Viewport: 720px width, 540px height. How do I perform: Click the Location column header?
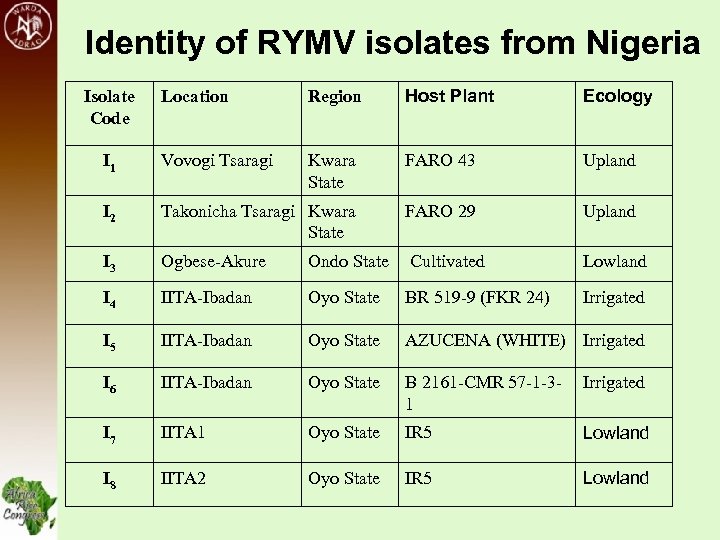pos(195,96)
